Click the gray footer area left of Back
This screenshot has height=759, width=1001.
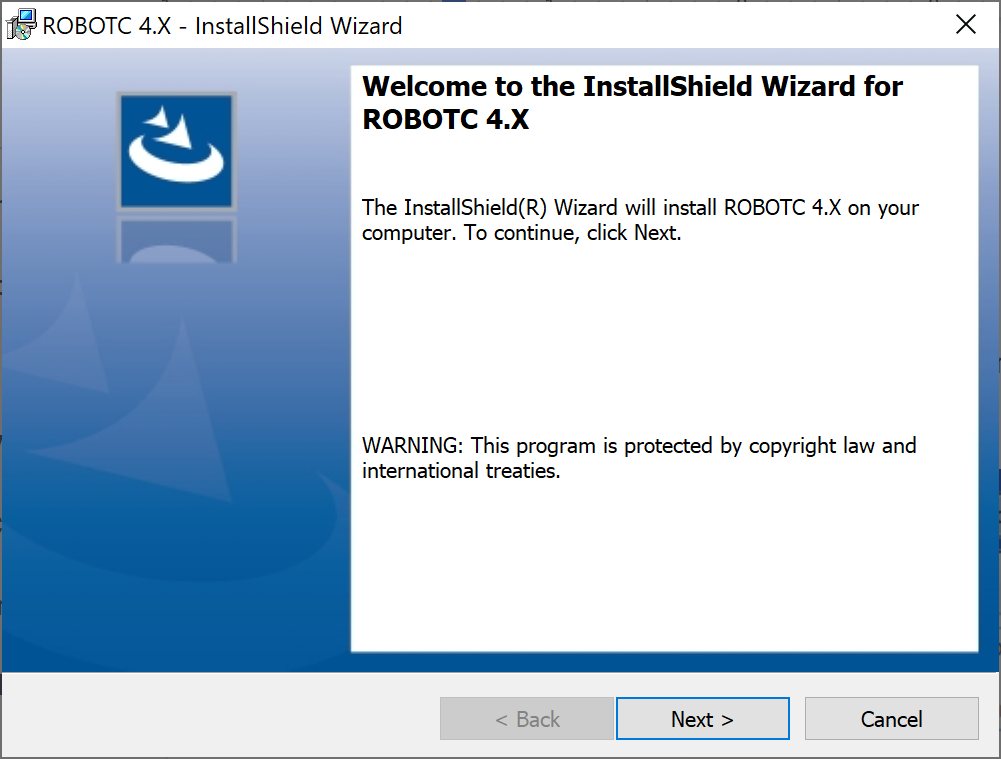point(220,719)
